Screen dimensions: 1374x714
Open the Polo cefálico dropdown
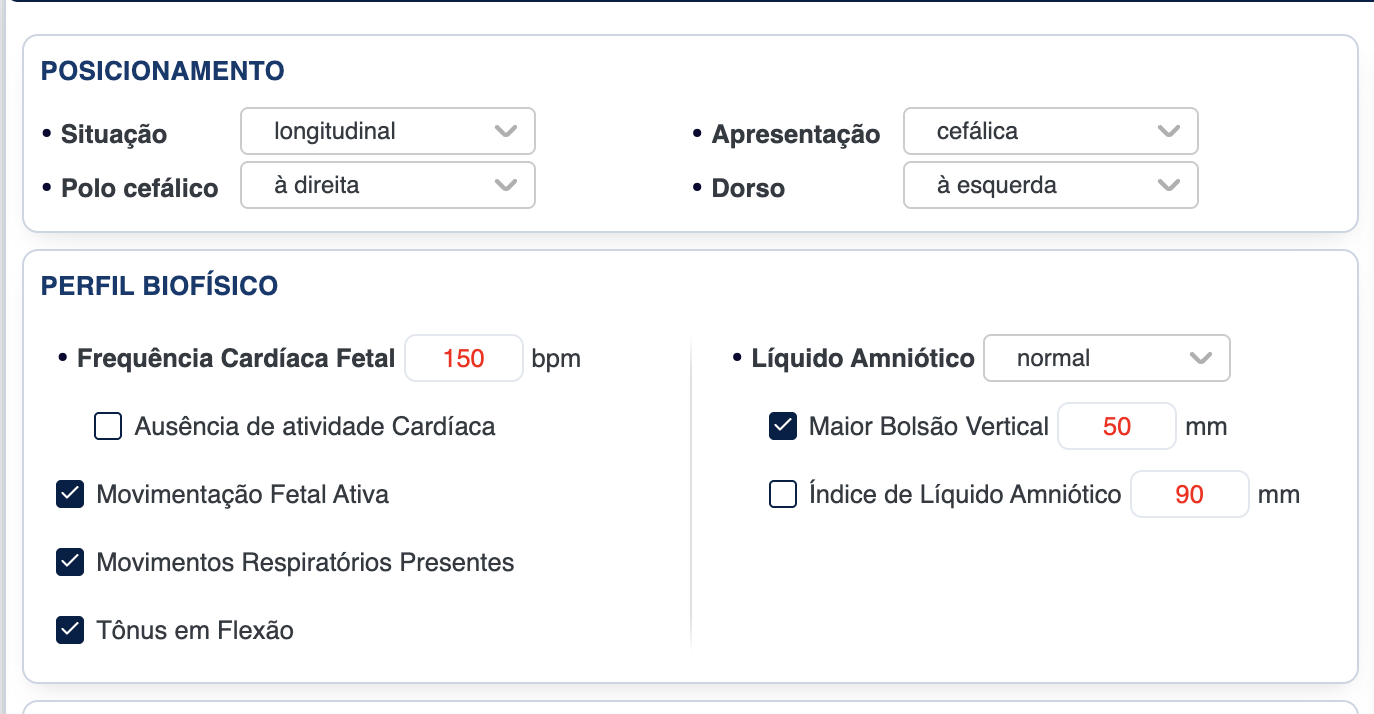coord(387,185)
